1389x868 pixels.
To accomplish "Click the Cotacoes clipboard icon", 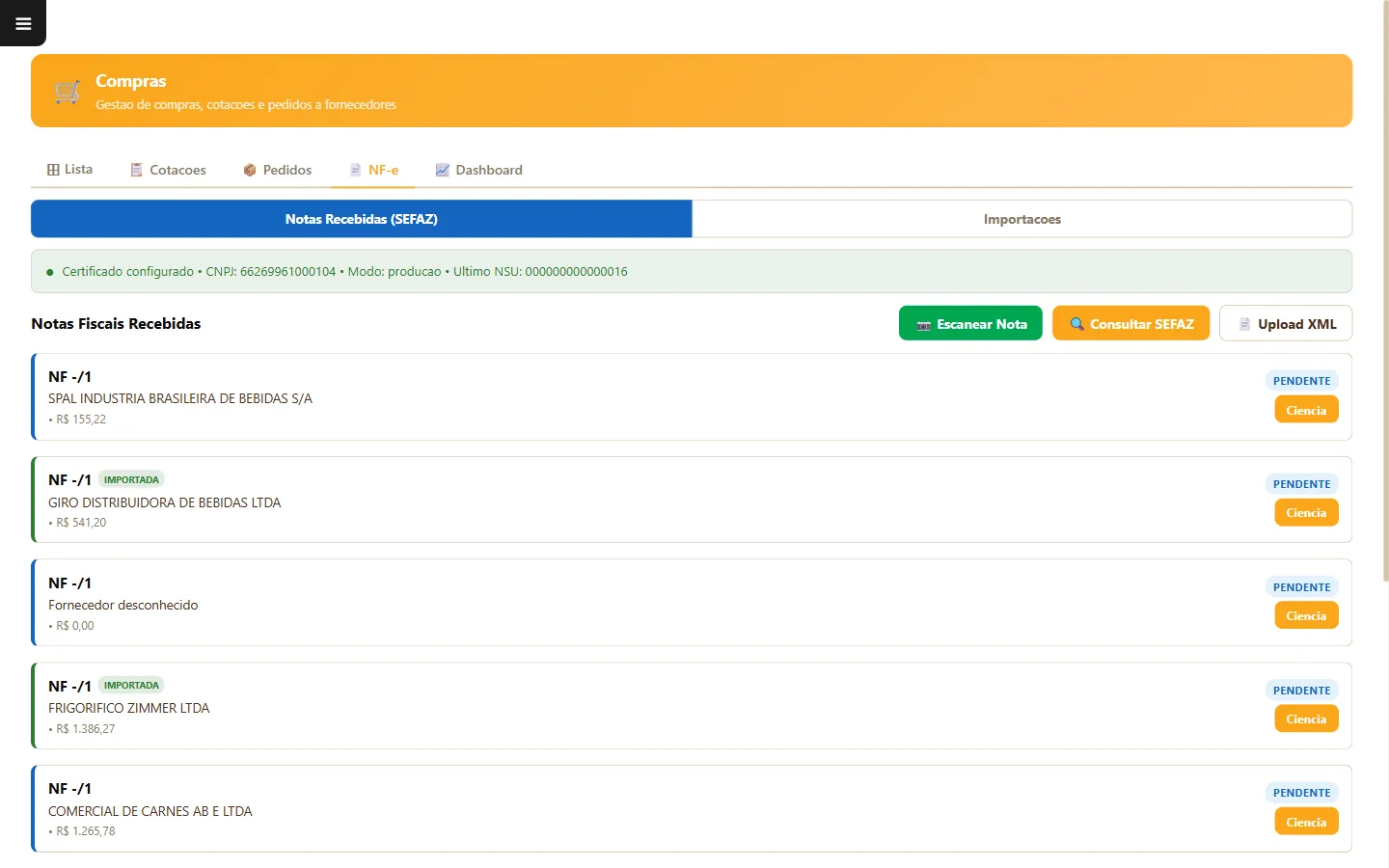I will coord(137,170).
